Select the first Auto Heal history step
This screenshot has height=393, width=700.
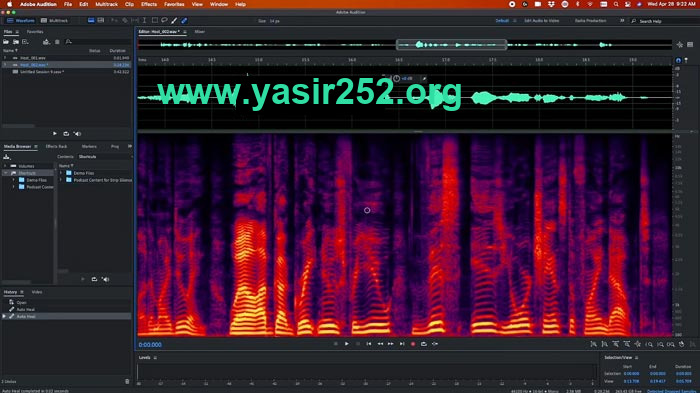click(x=25, y=309)
